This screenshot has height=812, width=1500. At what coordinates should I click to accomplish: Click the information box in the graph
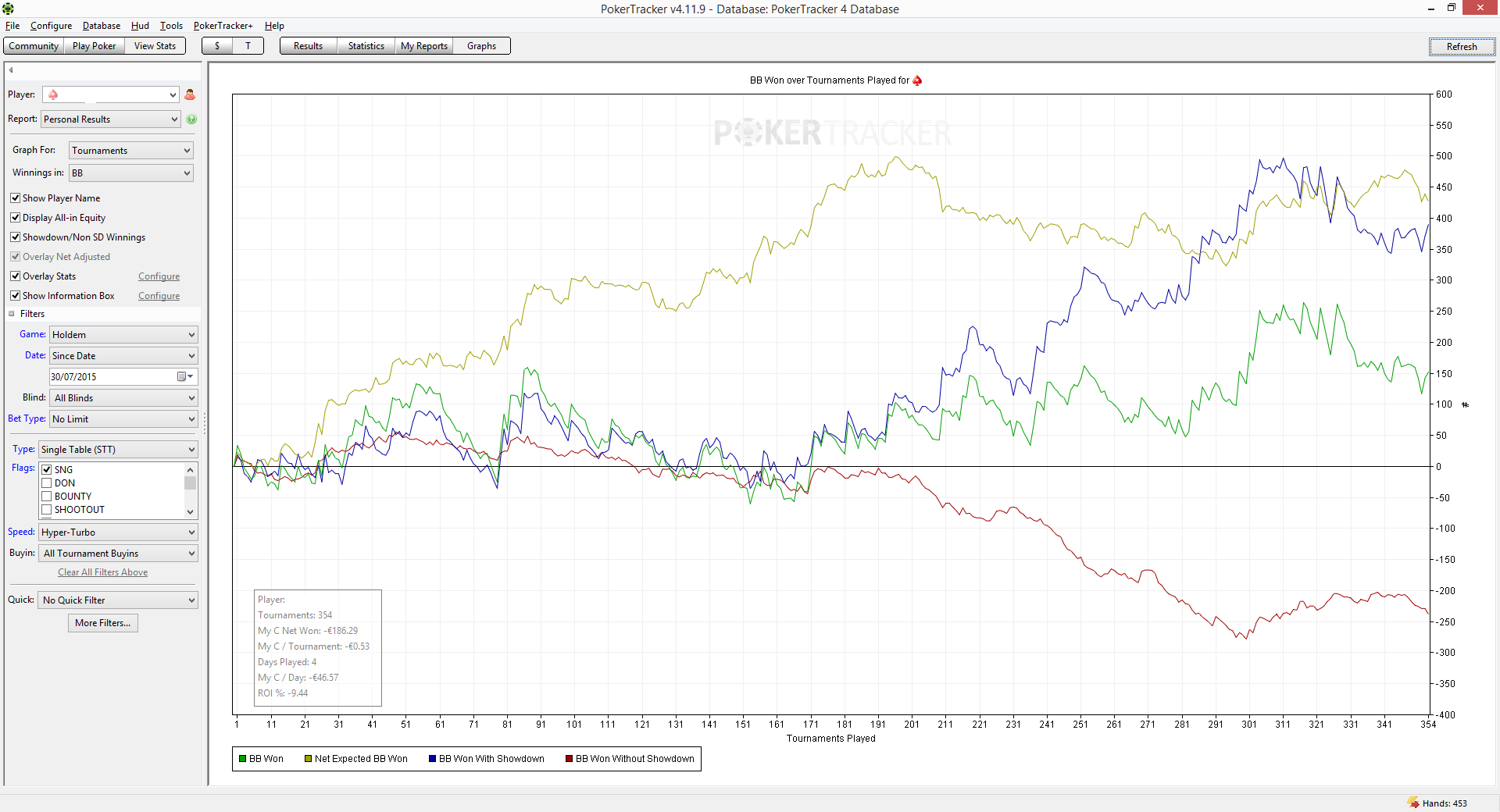[318, 648]
